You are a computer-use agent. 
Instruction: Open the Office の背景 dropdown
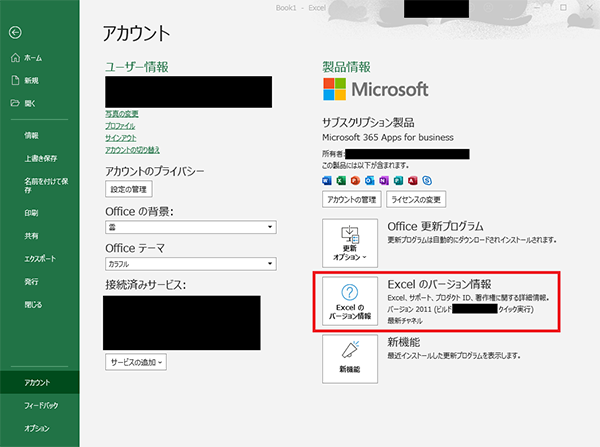coord(191,227)
